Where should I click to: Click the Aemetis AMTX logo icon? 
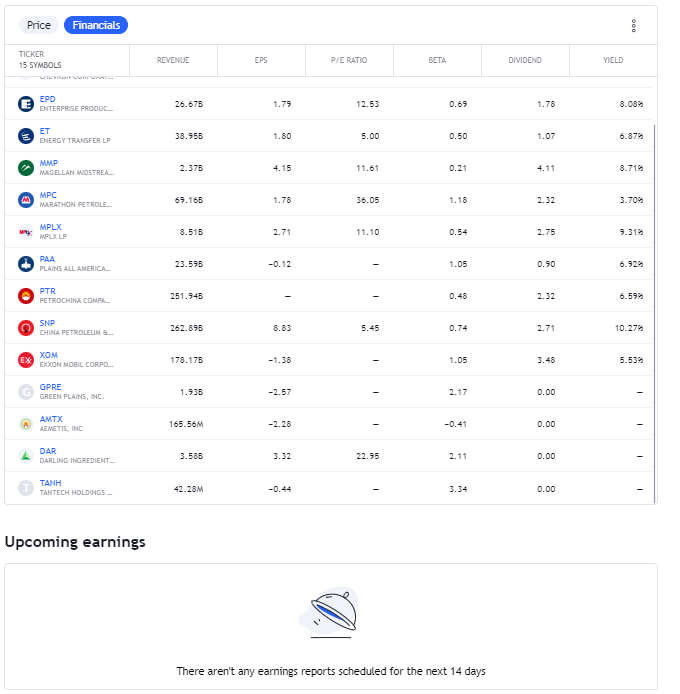(26, 424)
